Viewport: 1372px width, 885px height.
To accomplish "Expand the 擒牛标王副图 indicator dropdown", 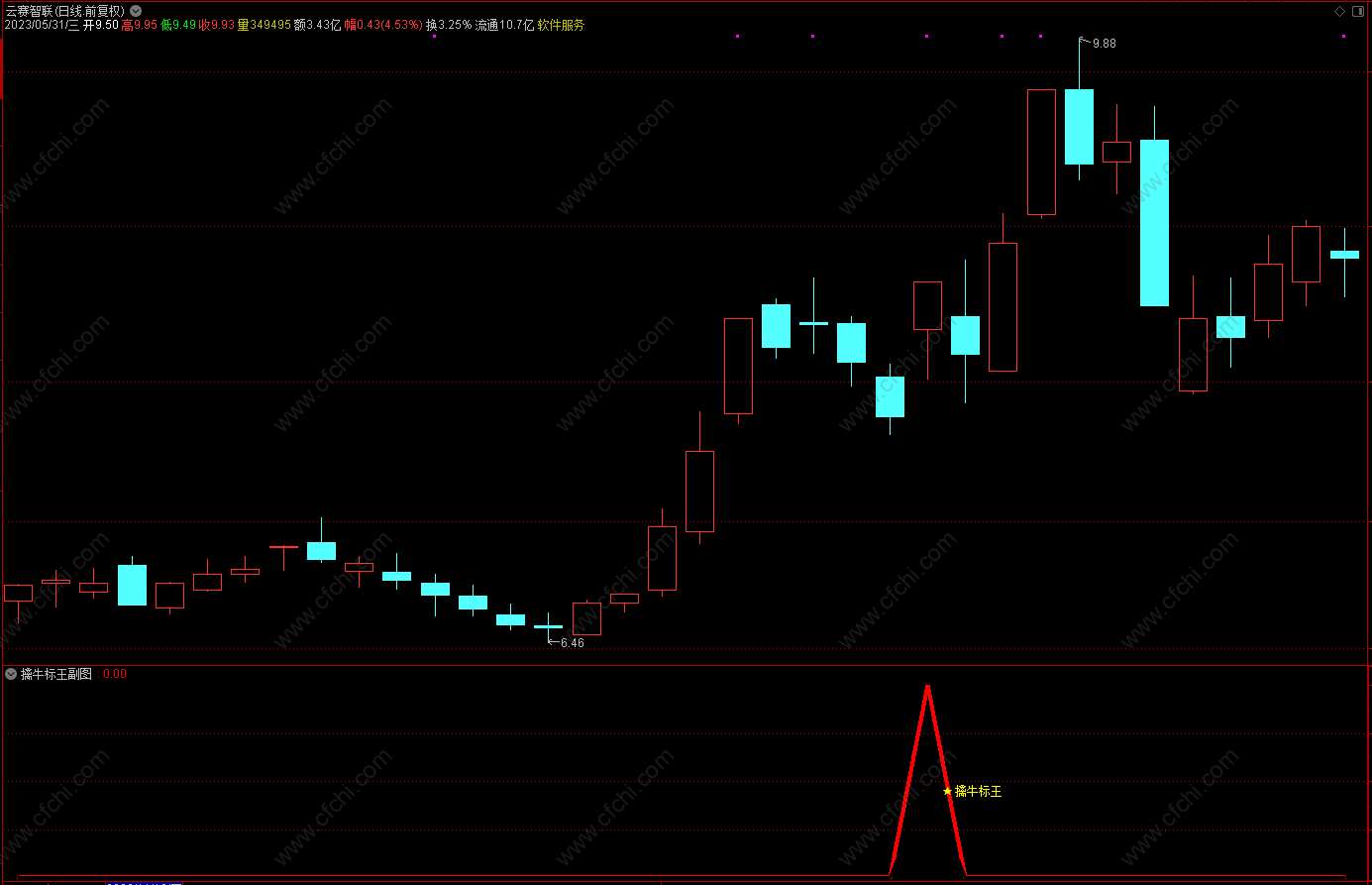I will 11,674.
